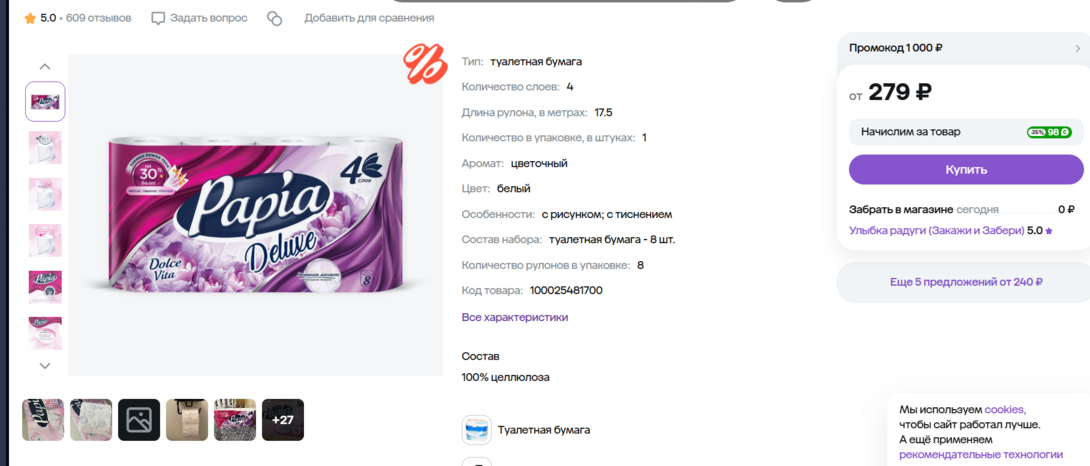Screen dimensions: 1090x466
Task: Click the toilet paper category icon
Action: (x=476, y=430)
